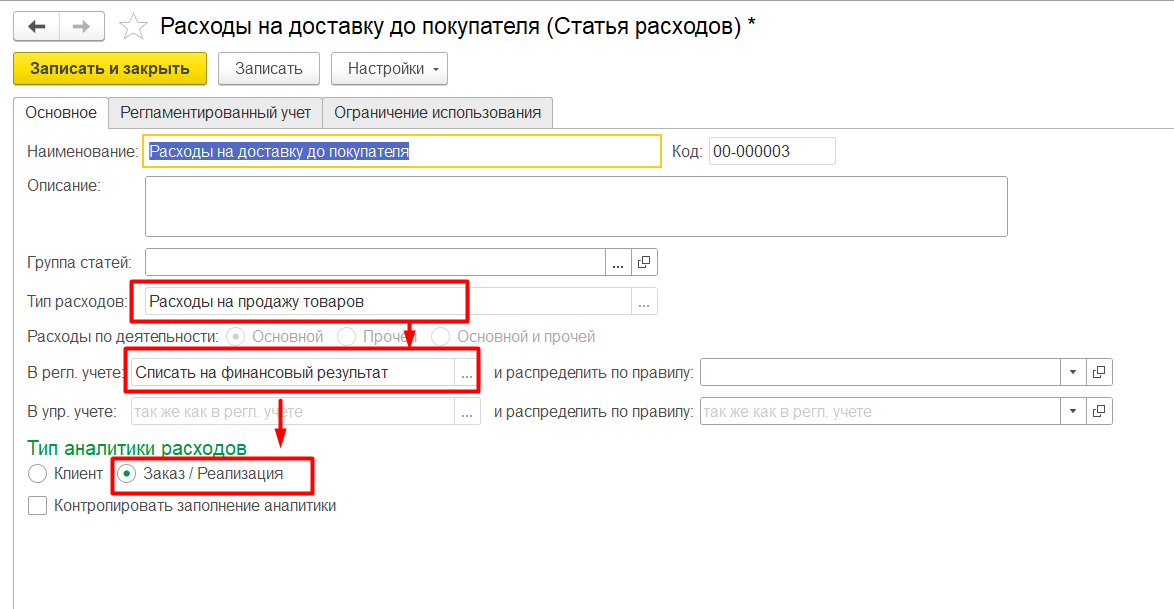Open the upr. distribution rule item icon
Viewport: 1174px width, 609px height.
coord(1099,411)
